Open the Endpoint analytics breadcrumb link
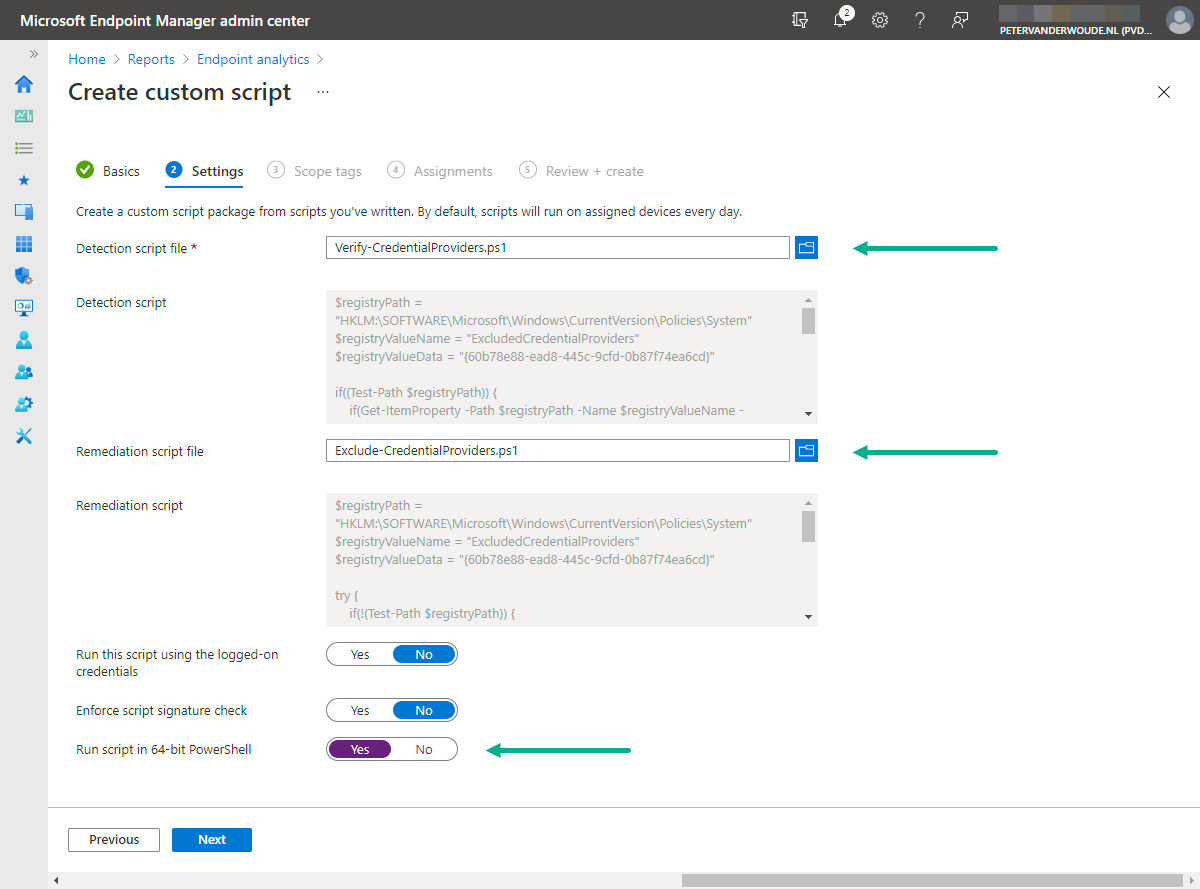 pyautogui.click(x=252, y=59)
